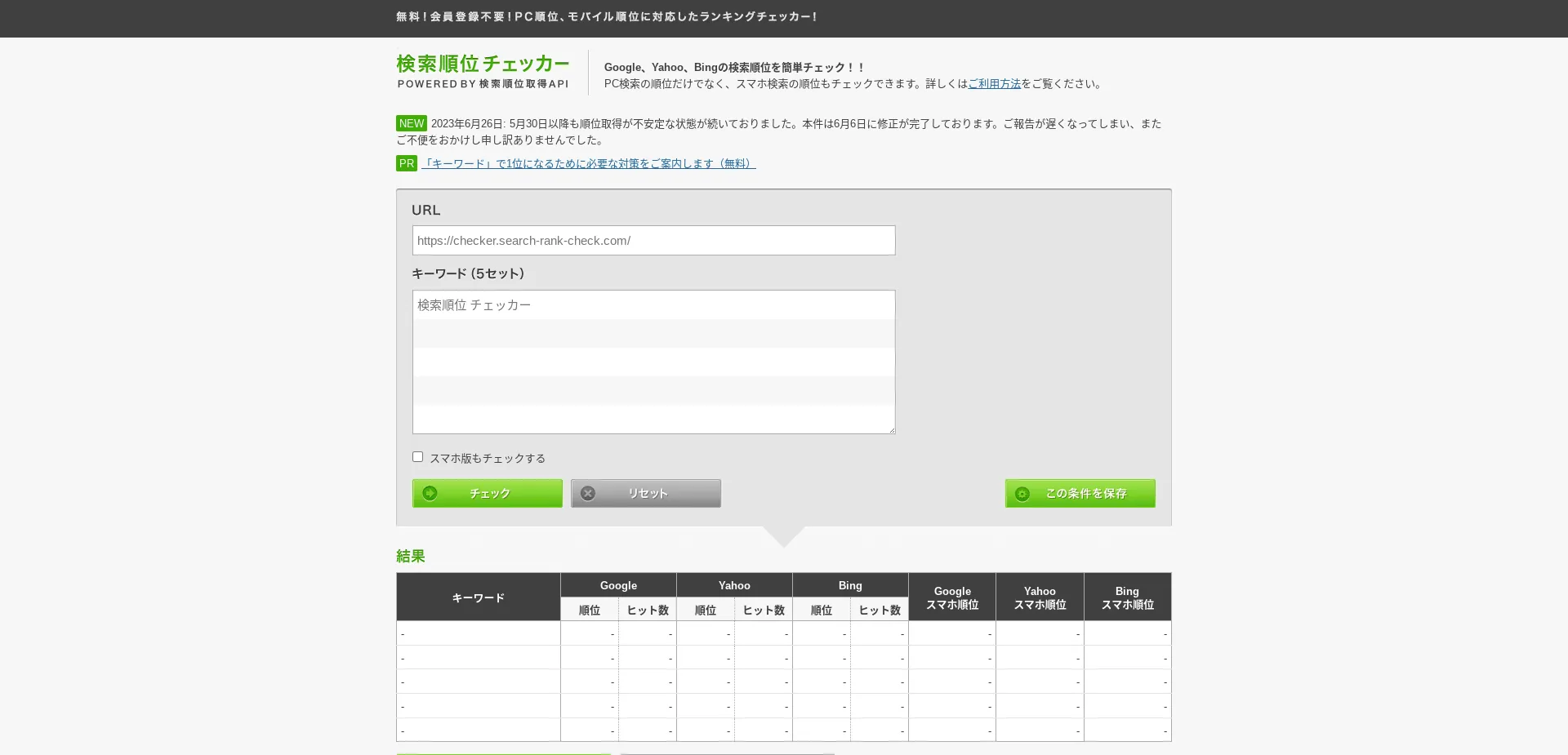Click 順位 subheader under Google
The width and height of the screenshot is (1568, 755).
[590, 610]
